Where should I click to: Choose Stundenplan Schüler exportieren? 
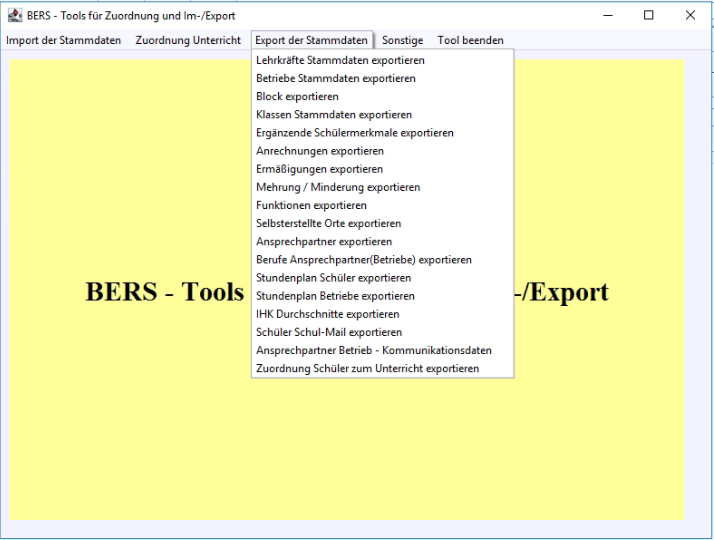(333, 278)
